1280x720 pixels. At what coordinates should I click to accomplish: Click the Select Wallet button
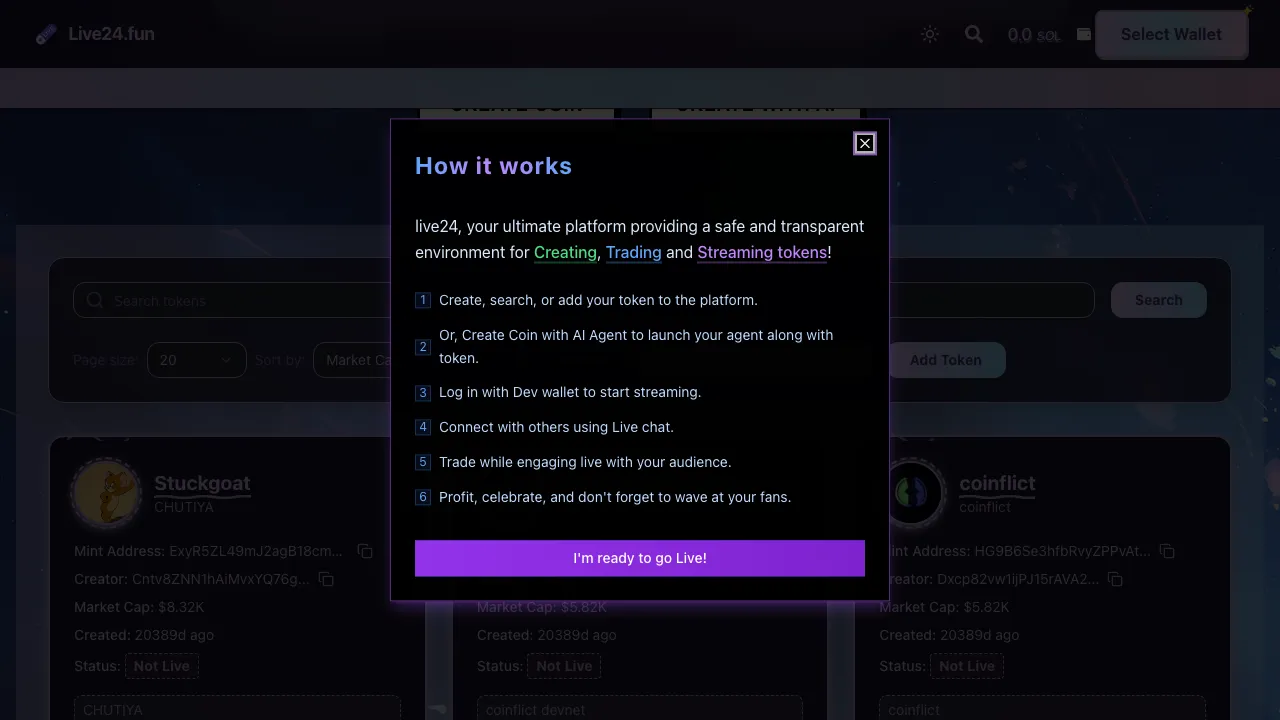click(x=1171, y=34)
